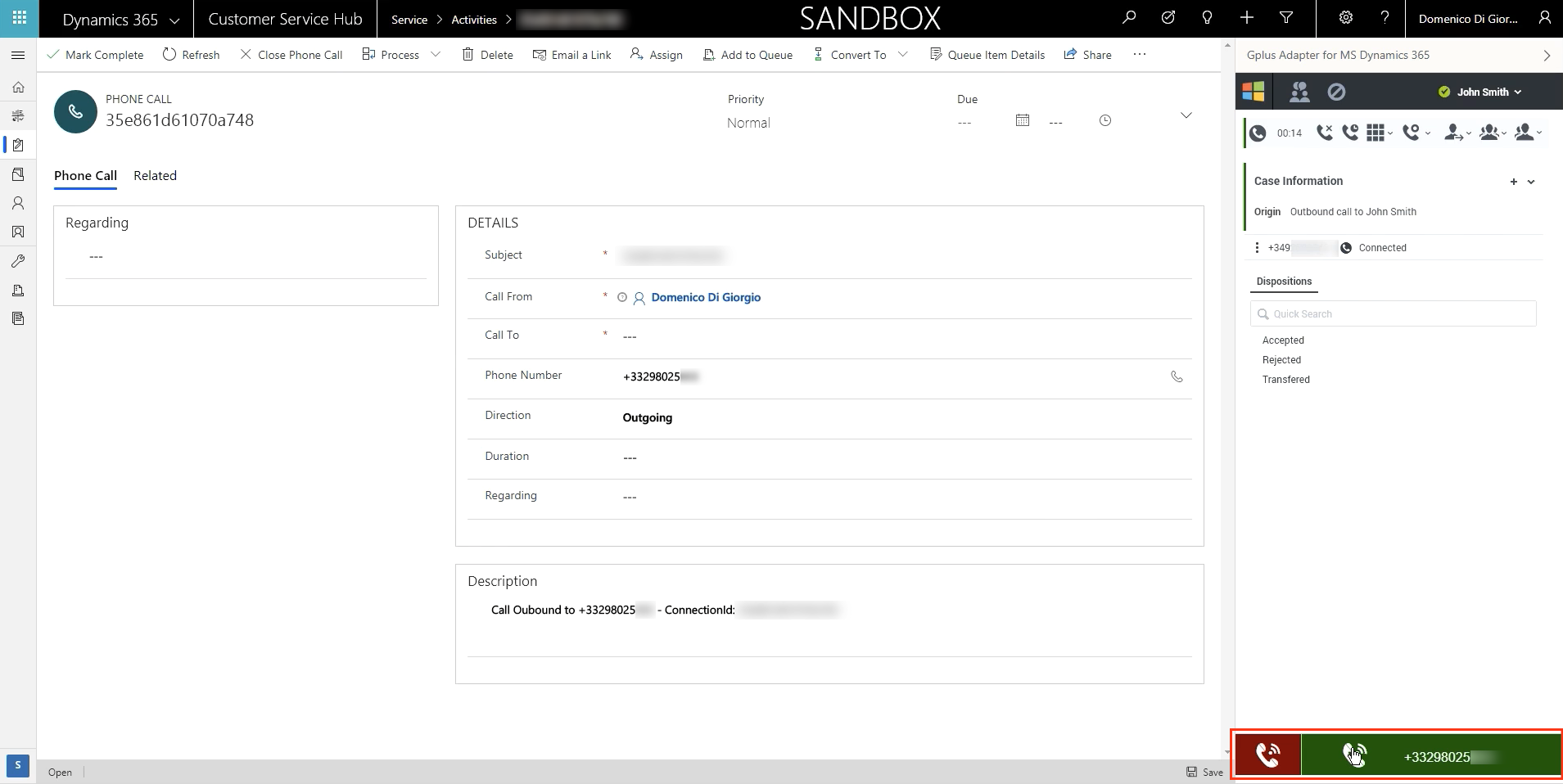This screenshot has width=1563, height=784.
Task: Open the instant conference dropdown
Action: coord(1493,133)
